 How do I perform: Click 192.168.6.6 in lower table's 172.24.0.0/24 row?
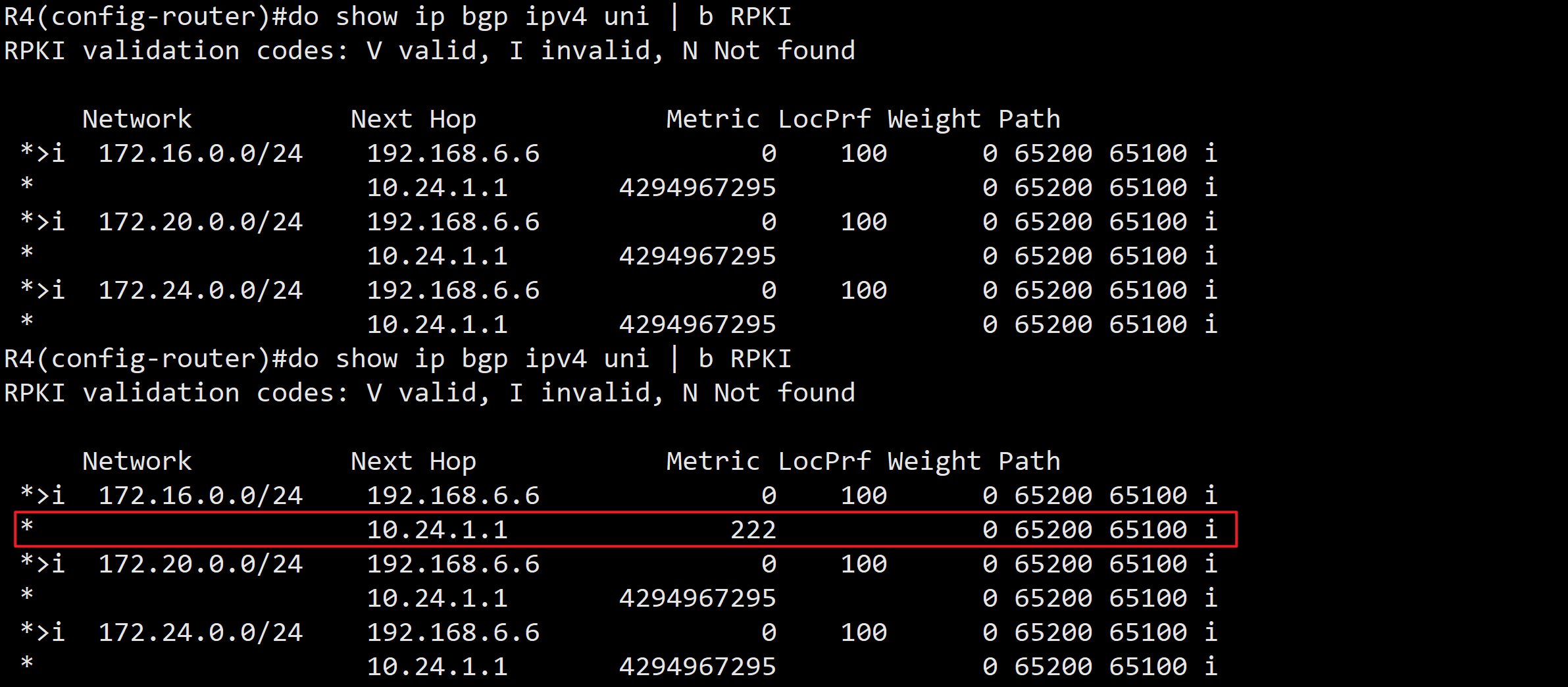pos(453,632)
